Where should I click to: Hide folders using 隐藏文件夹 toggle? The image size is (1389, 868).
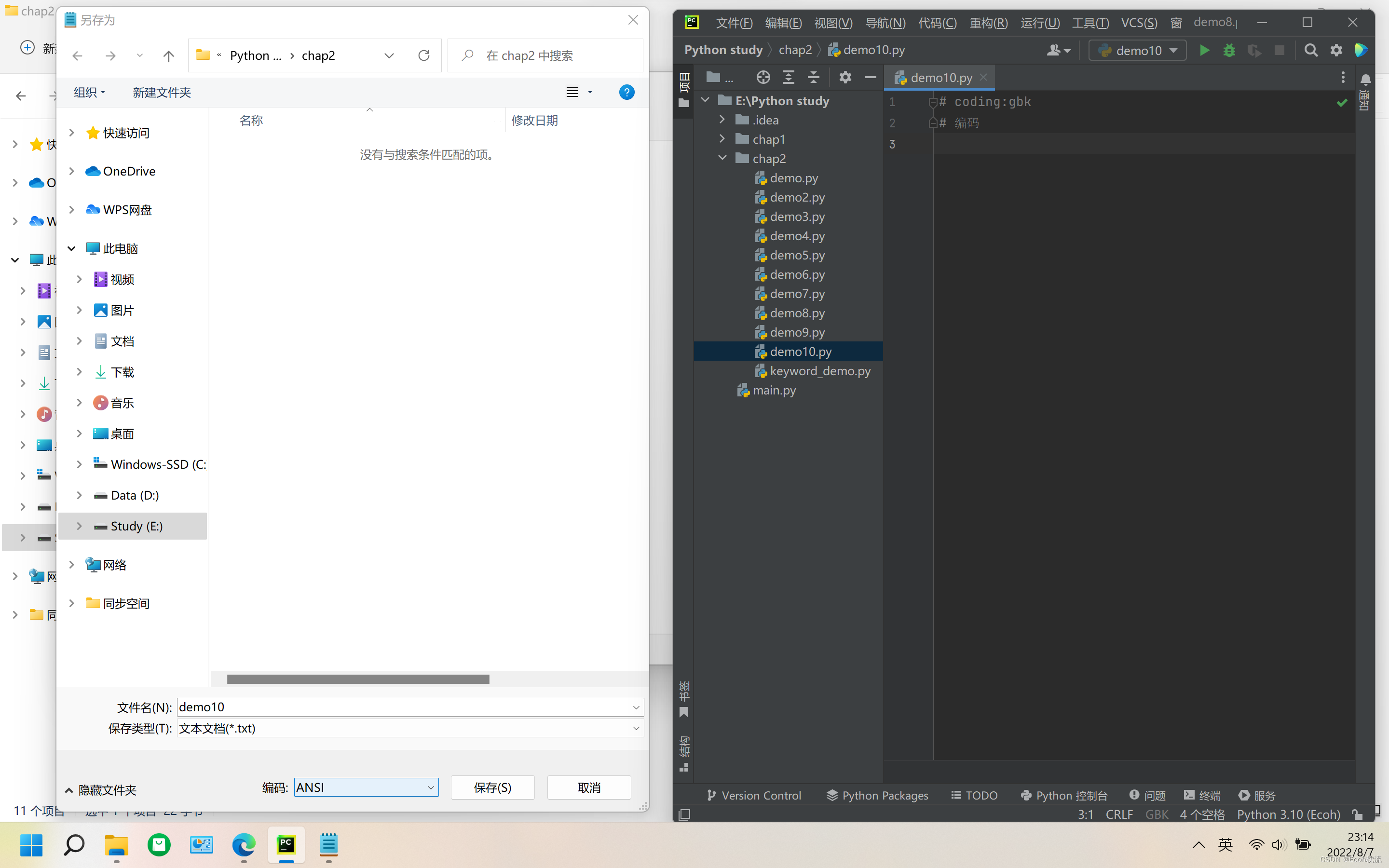(x=101, y=790)
